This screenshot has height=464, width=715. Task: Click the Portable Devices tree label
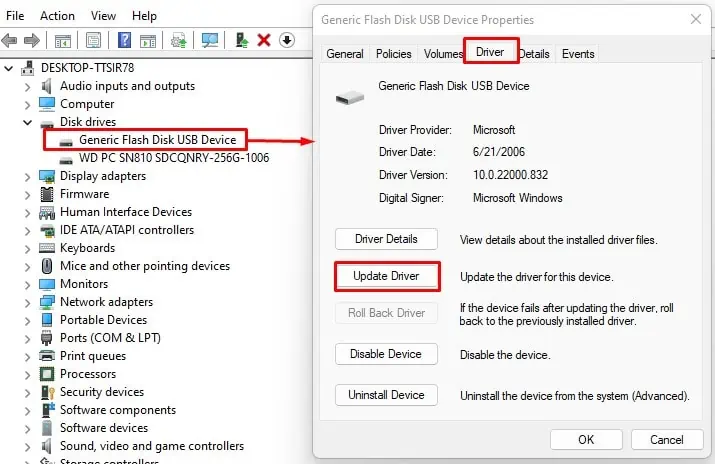pyautogui.click(x=104, y=320)
